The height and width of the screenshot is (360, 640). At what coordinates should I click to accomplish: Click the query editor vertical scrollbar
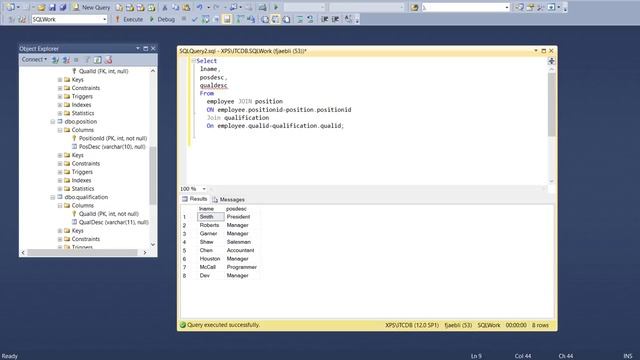[x=551, y=105]
